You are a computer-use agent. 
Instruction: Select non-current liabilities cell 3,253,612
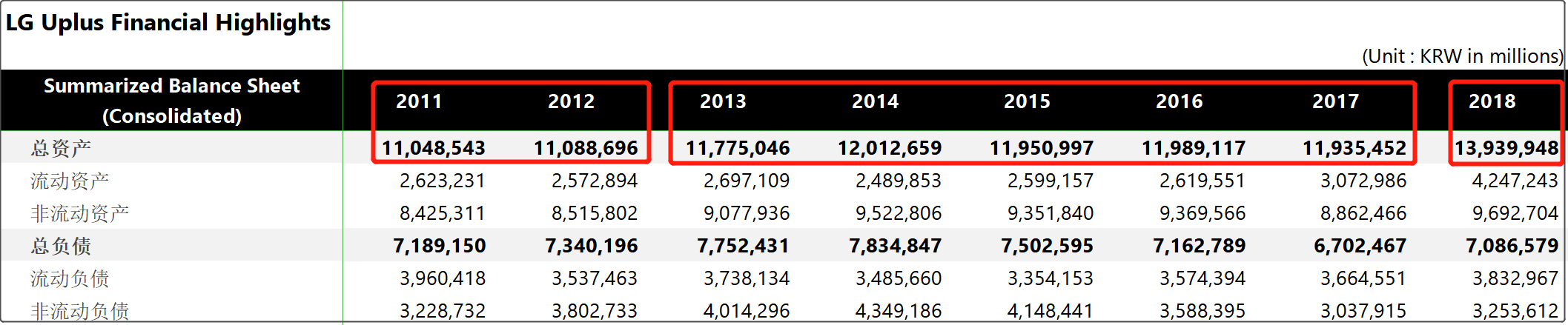(1515, 311)
